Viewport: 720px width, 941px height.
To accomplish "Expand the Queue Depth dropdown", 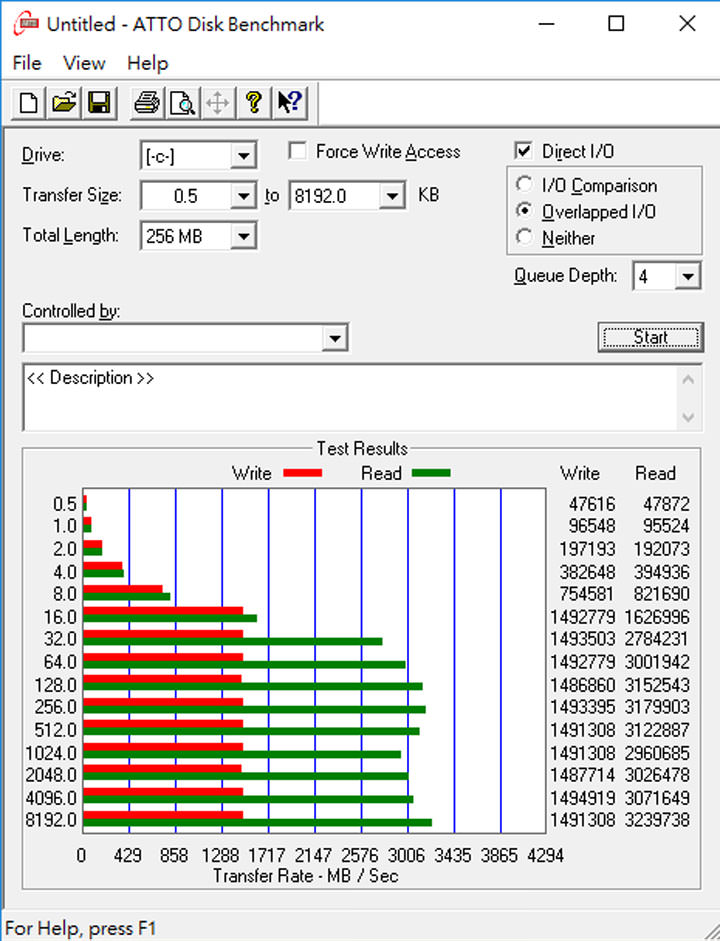I will (x=687, y=277).
